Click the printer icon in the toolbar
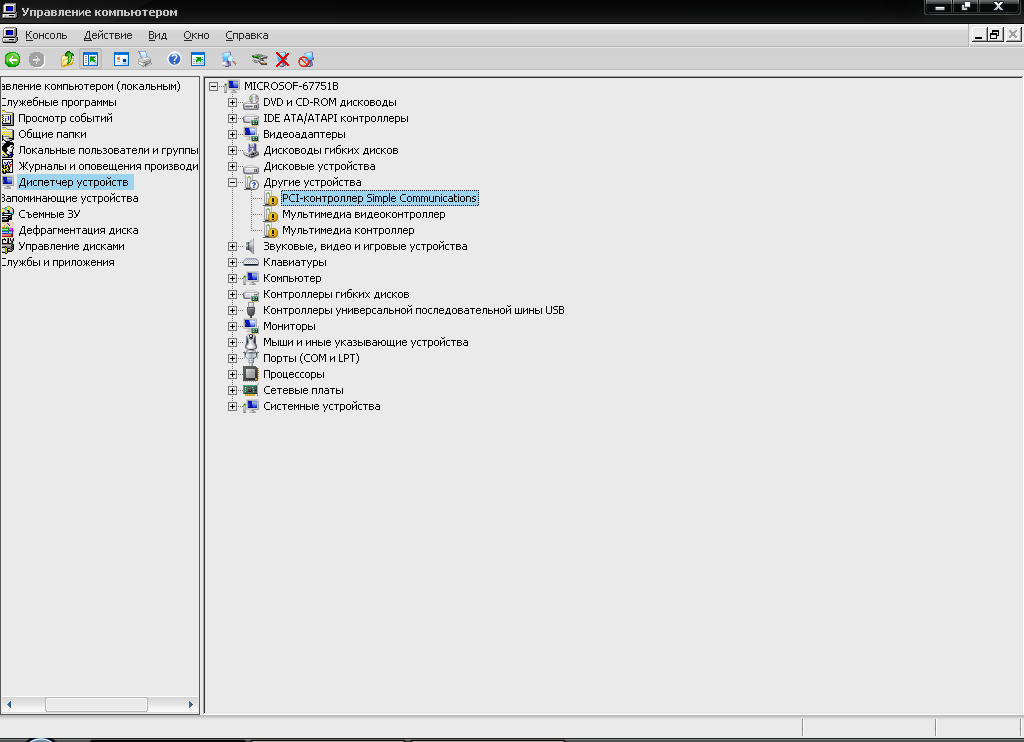Screen dimensions: 1024x742 [144, 59]
